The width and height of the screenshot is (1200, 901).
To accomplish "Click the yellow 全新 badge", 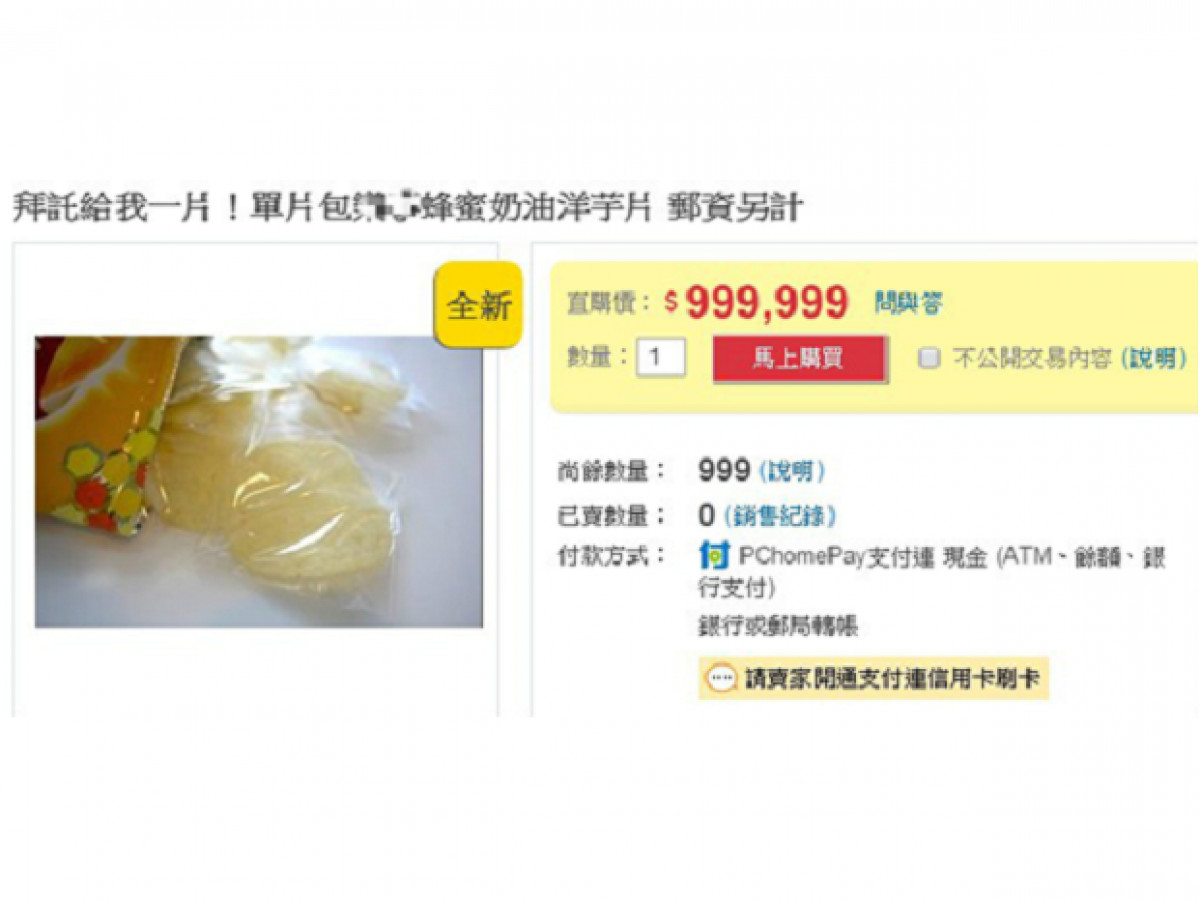I will [479, 305].
